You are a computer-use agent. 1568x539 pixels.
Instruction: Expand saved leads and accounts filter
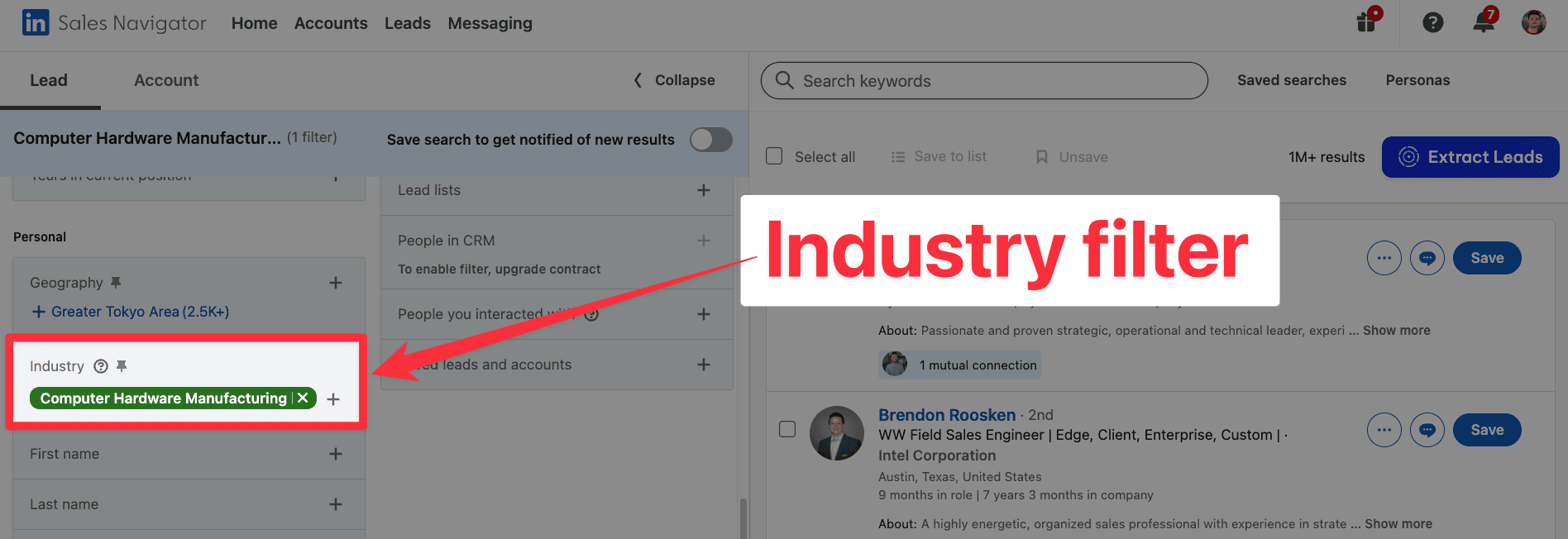click(704, 365)
